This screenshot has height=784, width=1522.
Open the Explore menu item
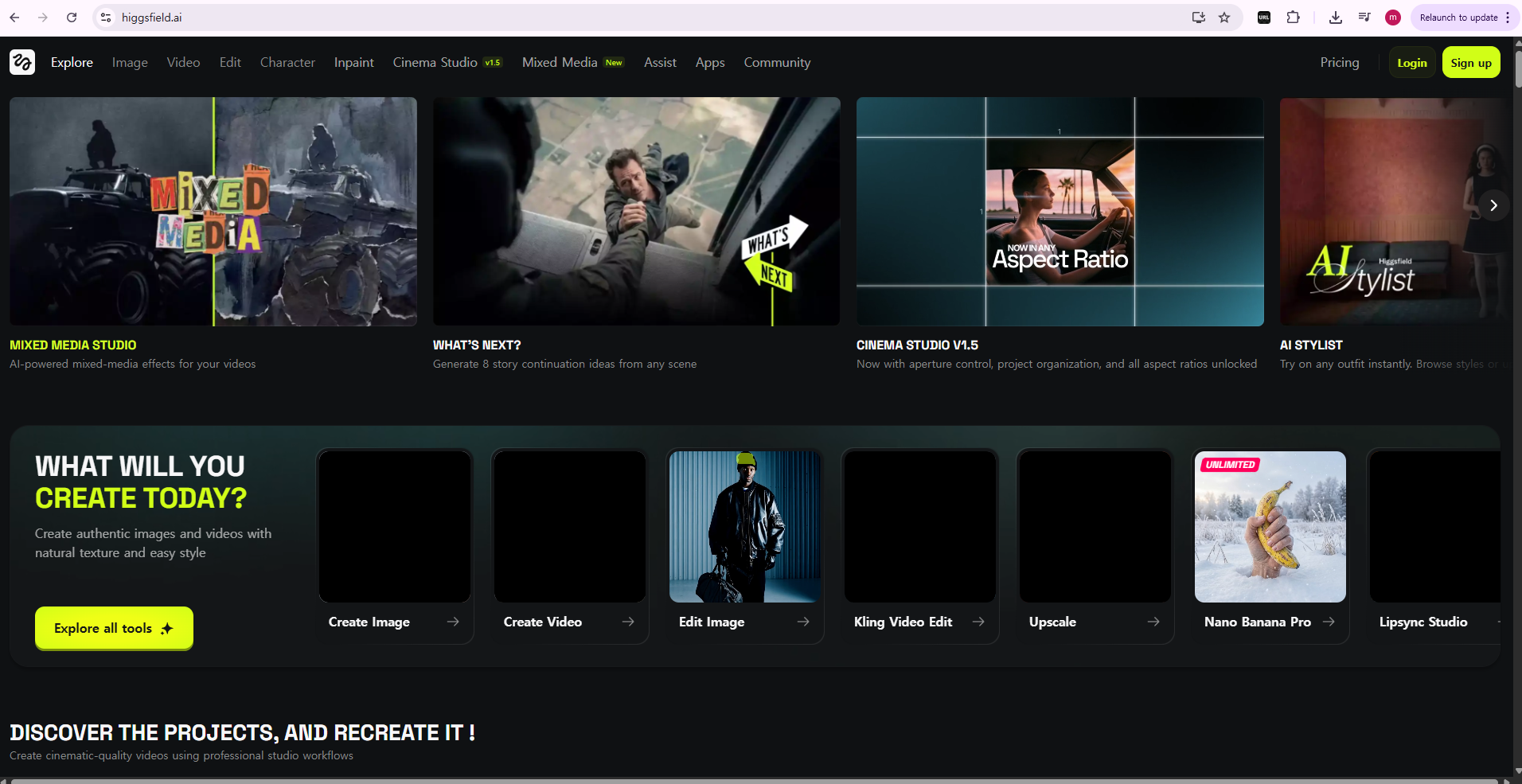coord(72,62)
